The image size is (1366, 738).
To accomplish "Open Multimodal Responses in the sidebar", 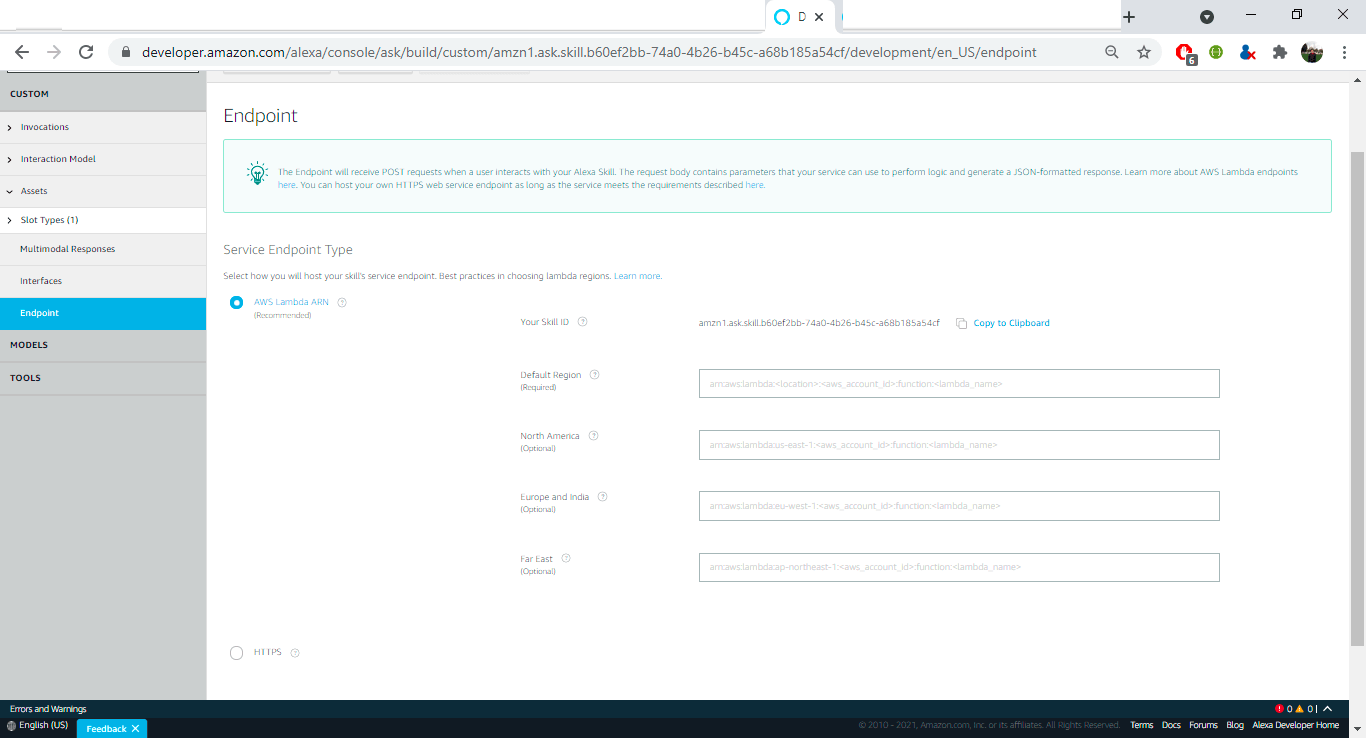I will [103, 249].
